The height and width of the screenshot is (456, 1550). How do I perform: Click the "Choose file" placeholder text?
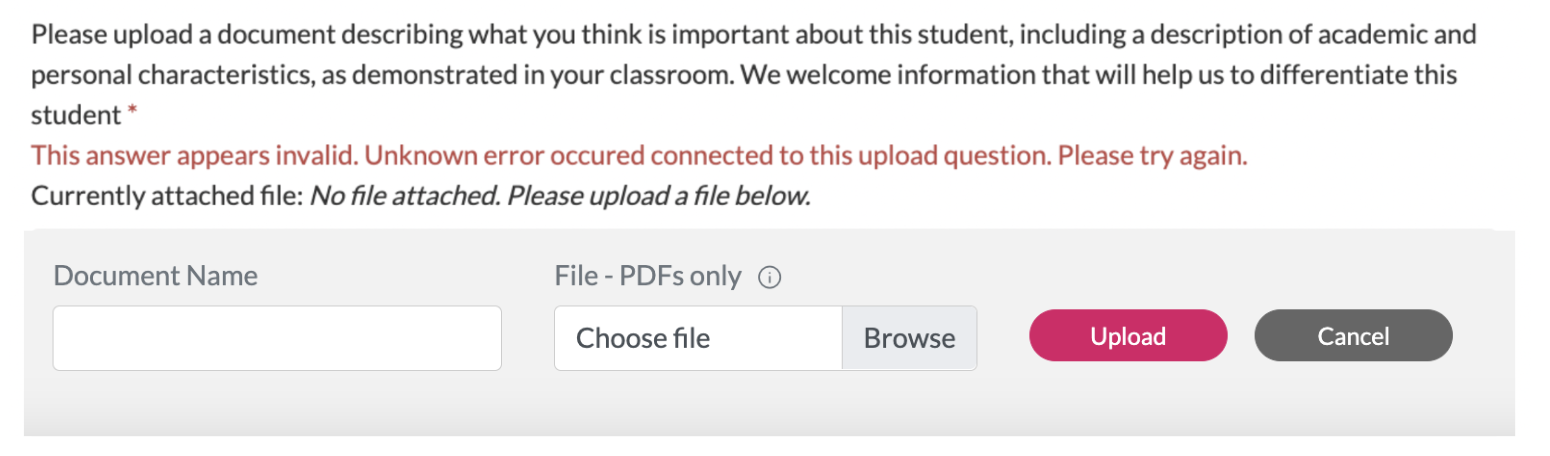pos(643,338)
